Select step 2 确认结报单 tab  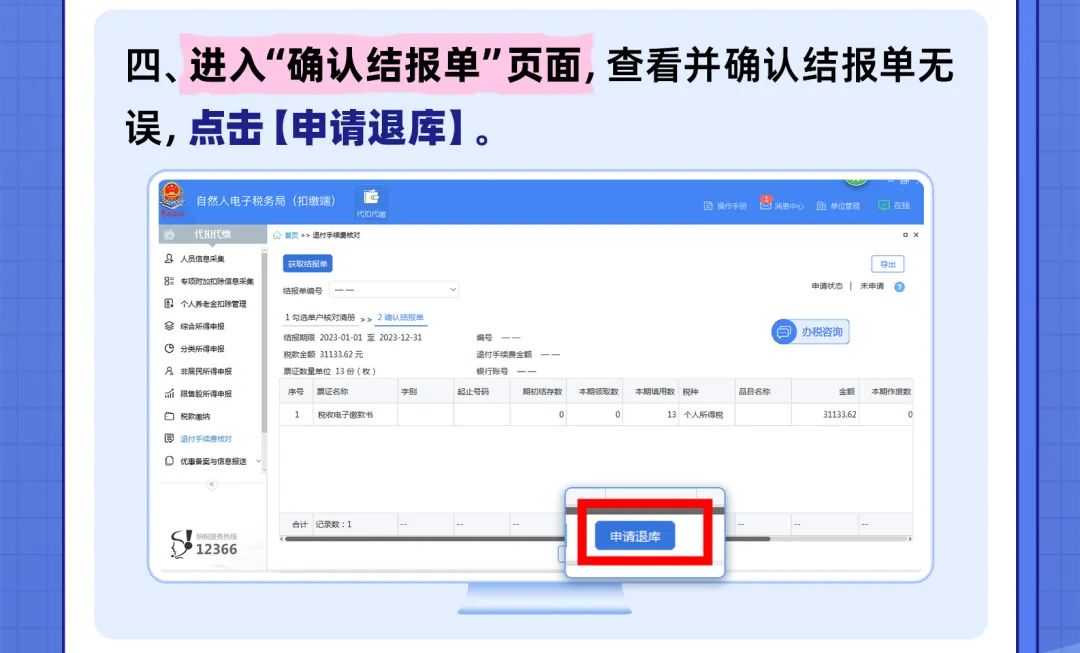pyautogui.click(x=401, y=318)
